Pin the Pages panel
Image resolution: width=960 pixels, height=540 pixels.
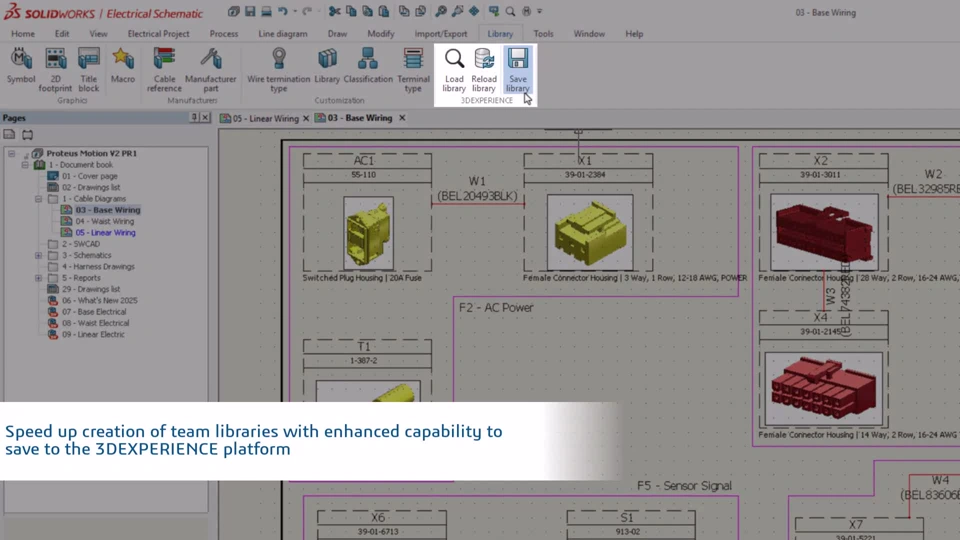coord(195,118)
